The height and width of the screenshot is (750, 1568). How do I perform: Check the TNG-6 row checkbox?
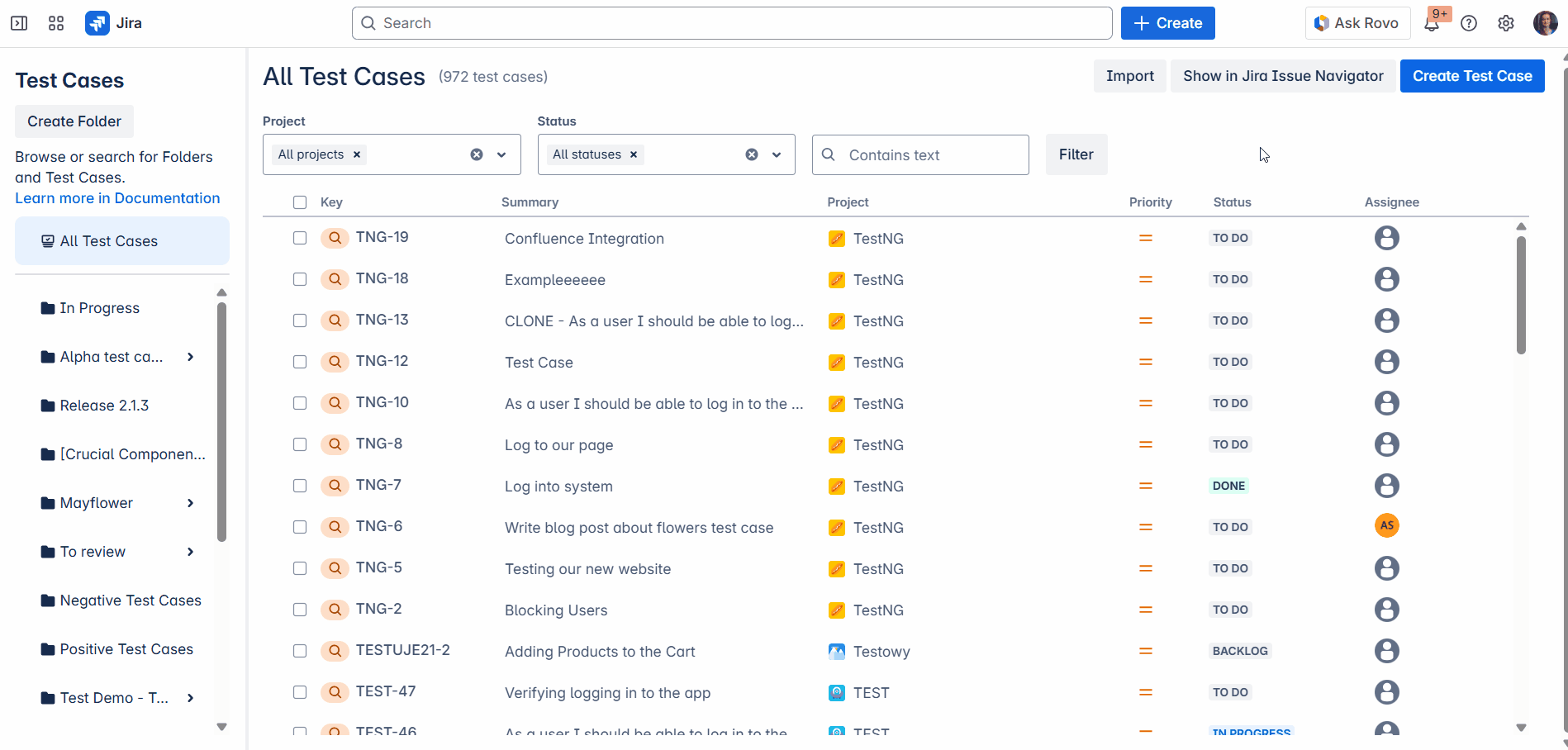(x=300, y=527)
